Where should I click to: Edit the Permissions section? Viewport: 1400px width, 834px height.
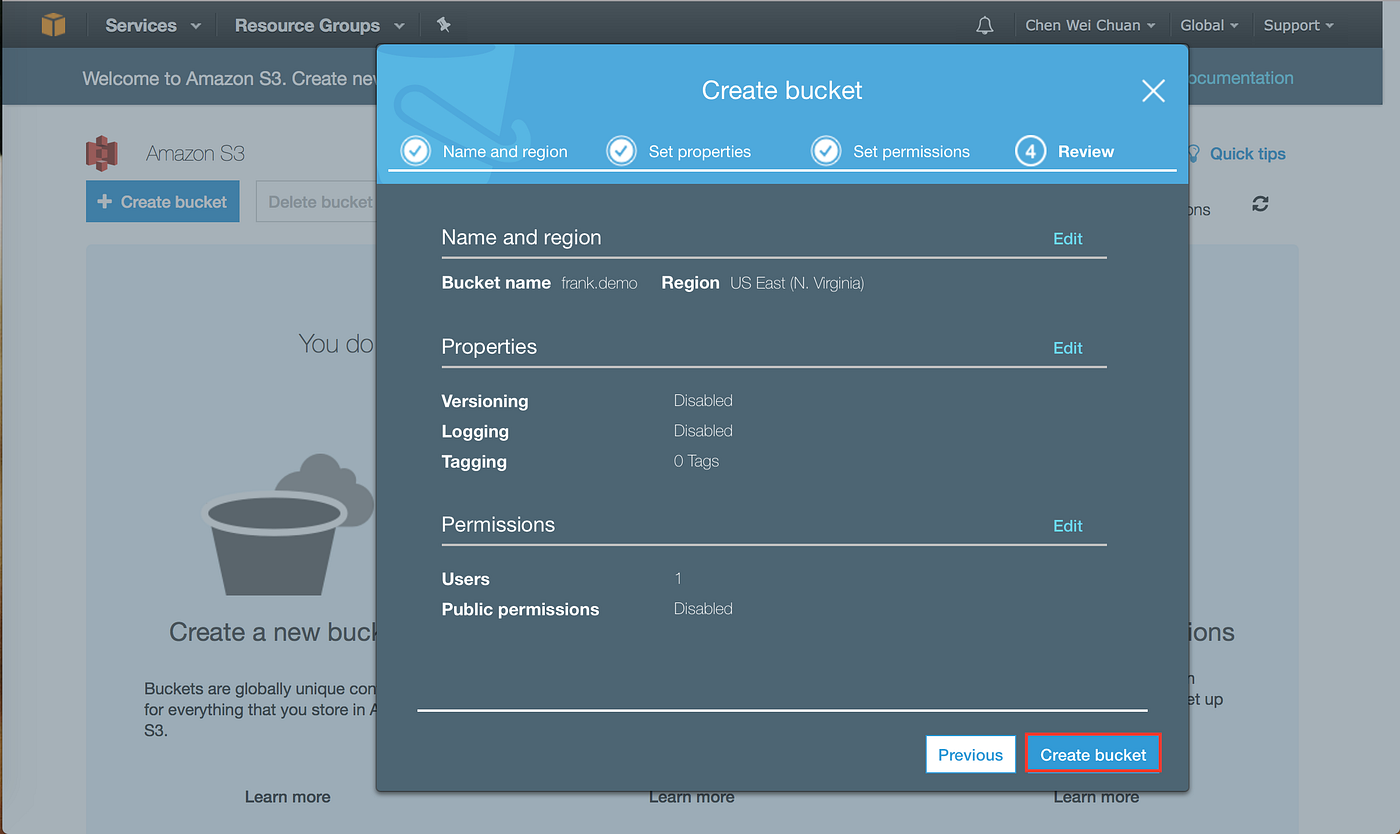pyautogui.click(x=1068, y=526)
